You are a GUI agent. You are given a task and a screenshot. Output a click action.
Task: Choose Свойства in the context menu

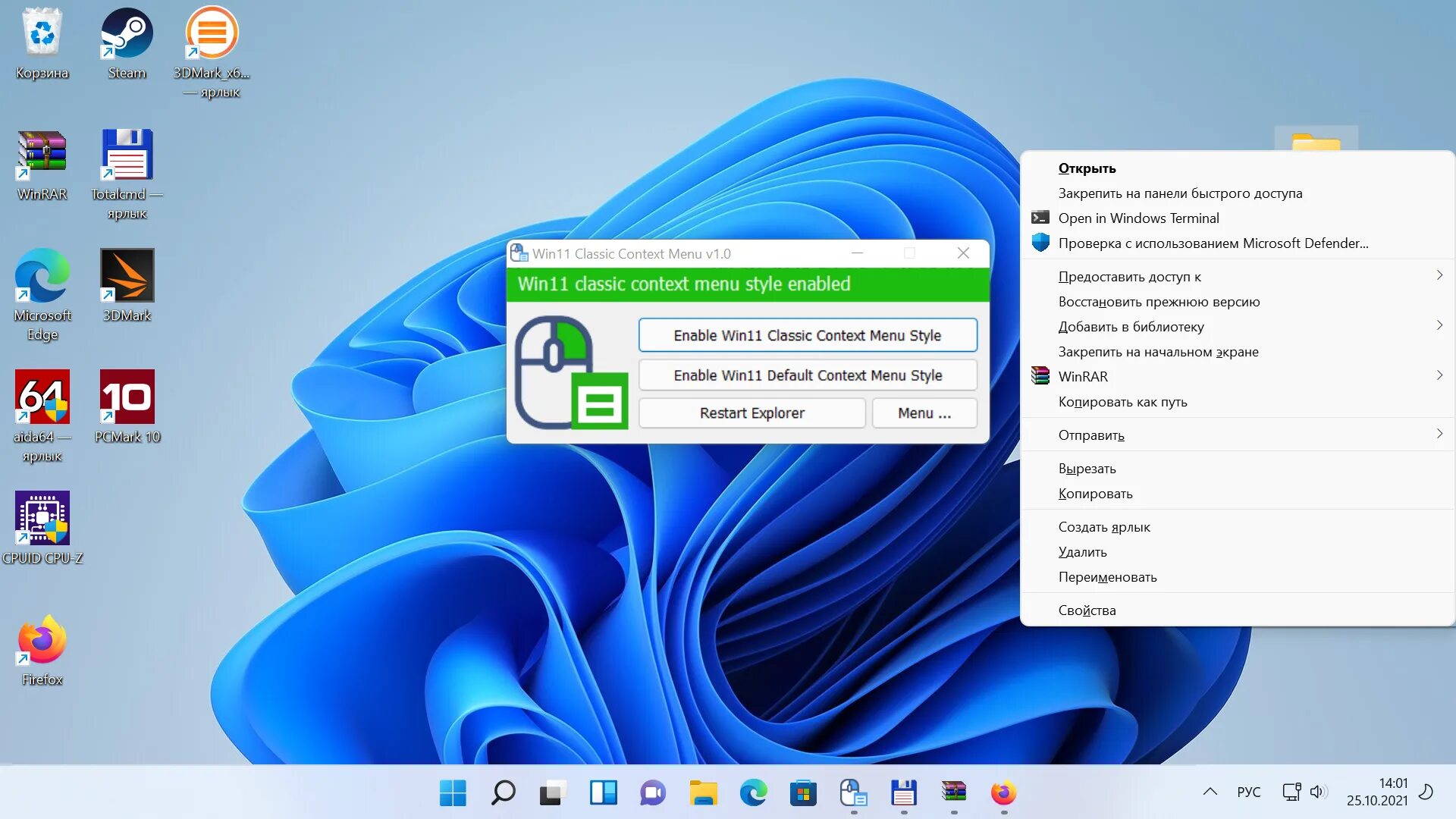click(1087, 610)
